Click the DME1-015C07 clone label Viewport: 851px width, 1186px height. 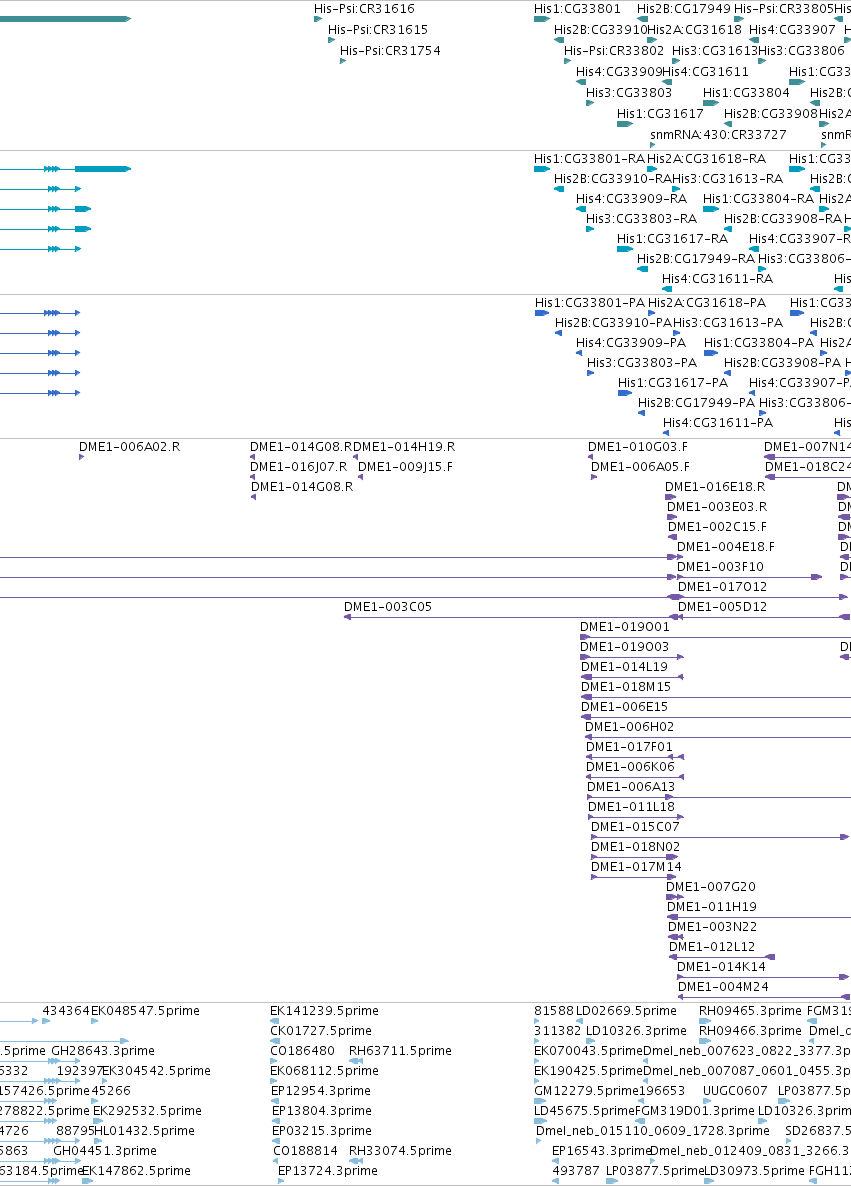(635, 827)
